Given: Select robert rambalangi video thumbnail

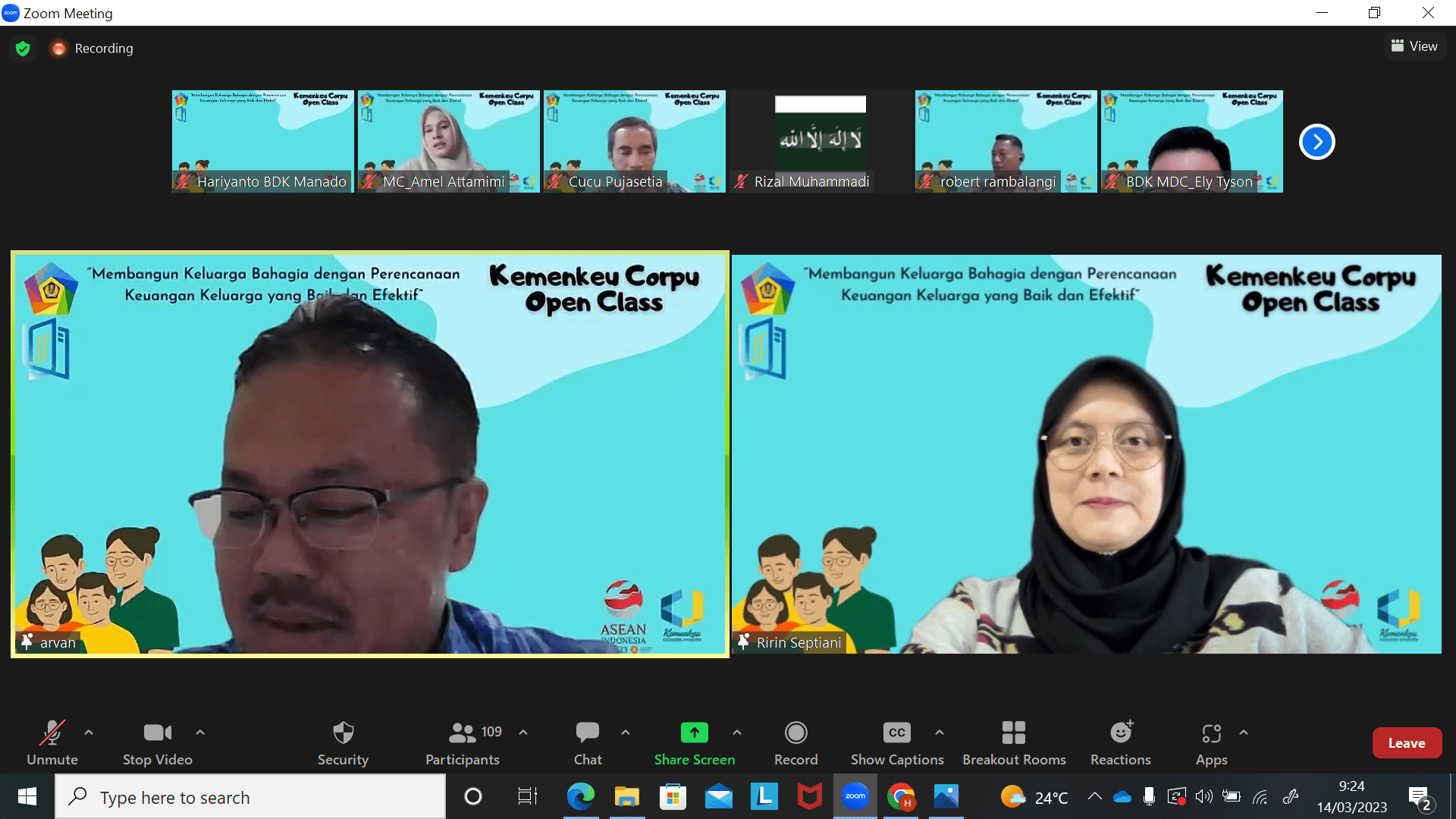Looking at the screenshot, I should (1006, 142).
